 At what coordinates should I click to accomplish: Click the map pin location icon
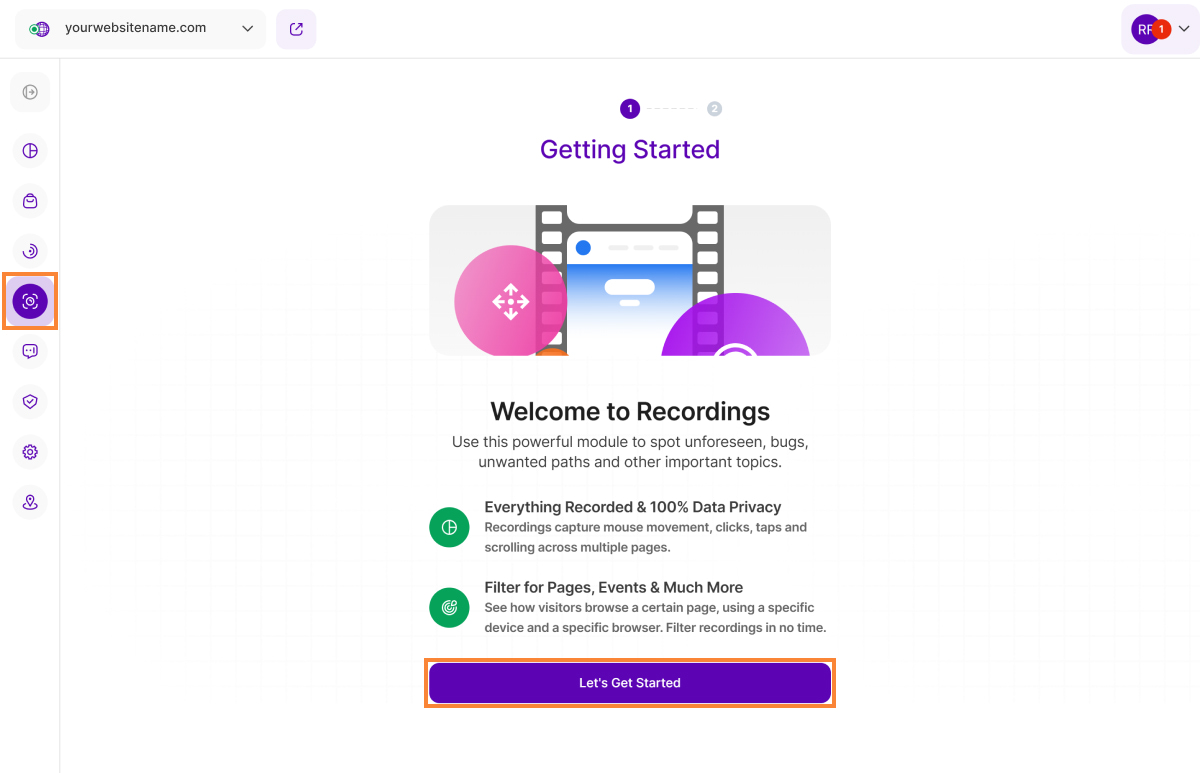pos(30,502)
